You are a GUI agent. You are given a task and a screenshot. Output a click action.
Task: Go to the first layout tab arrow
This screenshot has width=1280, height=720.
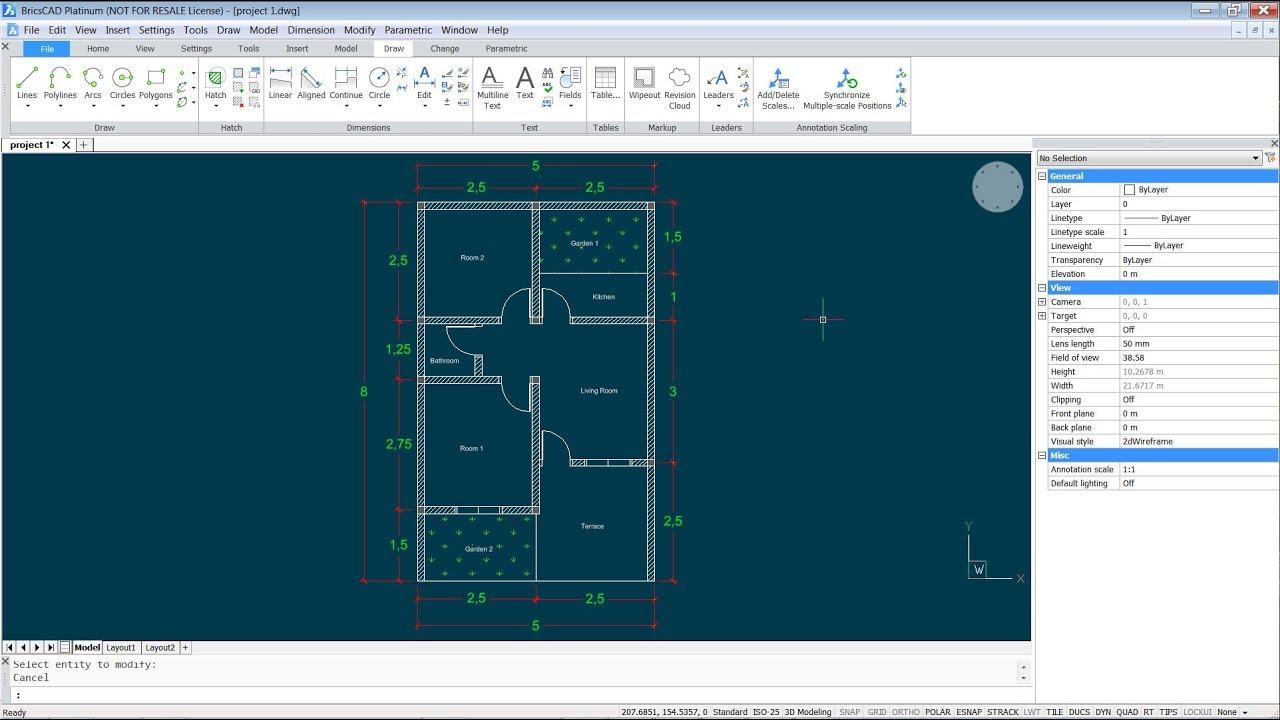coord(10,648)
